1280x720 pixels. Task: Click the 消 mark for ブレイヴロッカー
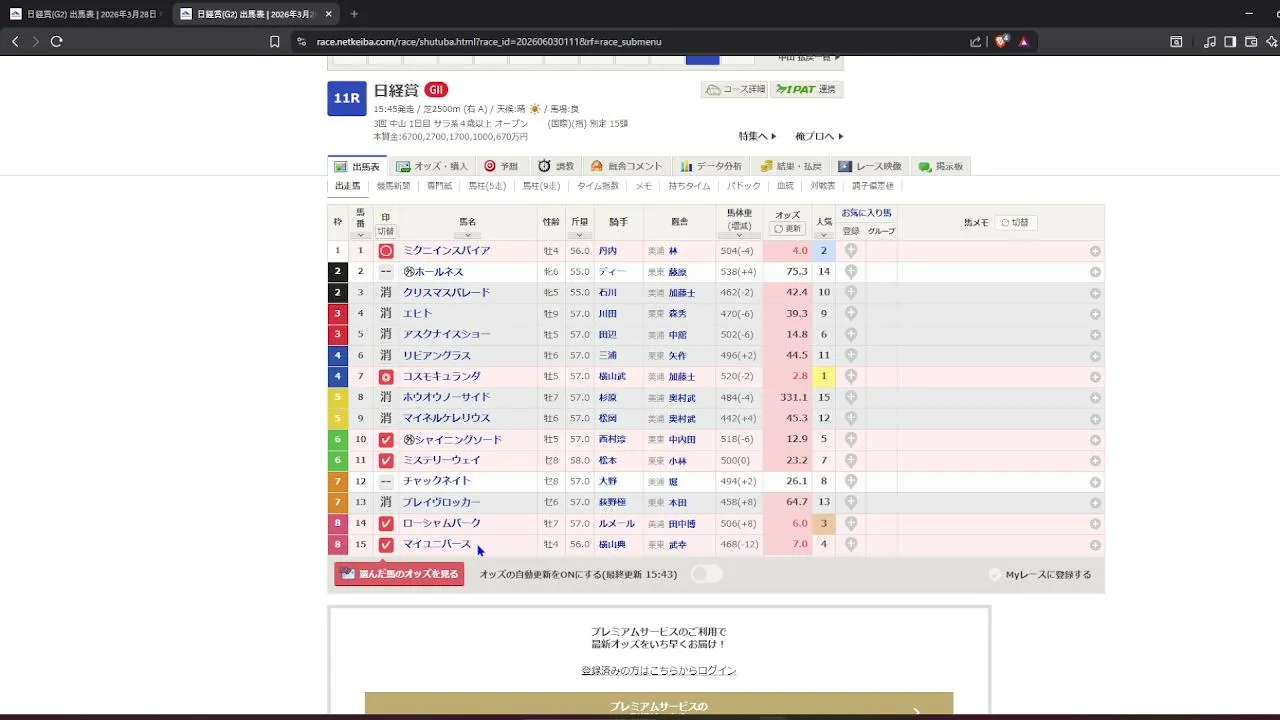(x=386, y=502)
